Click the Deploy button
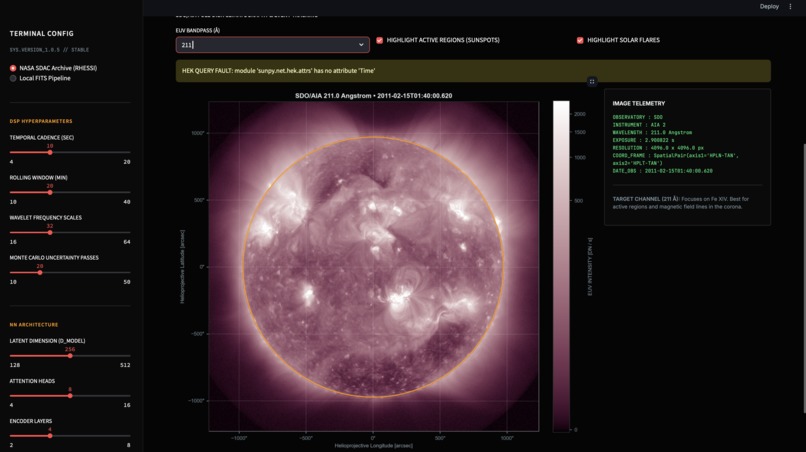 point(769,7)
